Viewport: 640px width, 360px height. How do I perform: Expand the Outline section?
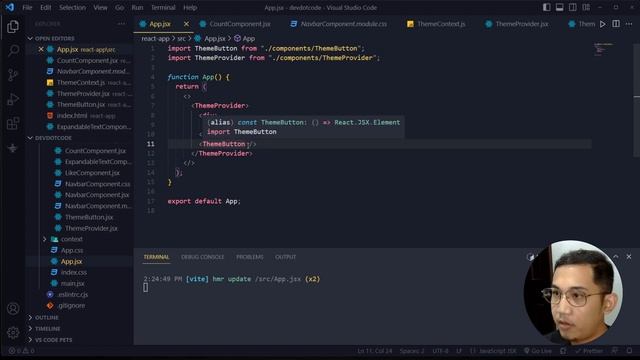pyautogui.click(x=43, y=318)
